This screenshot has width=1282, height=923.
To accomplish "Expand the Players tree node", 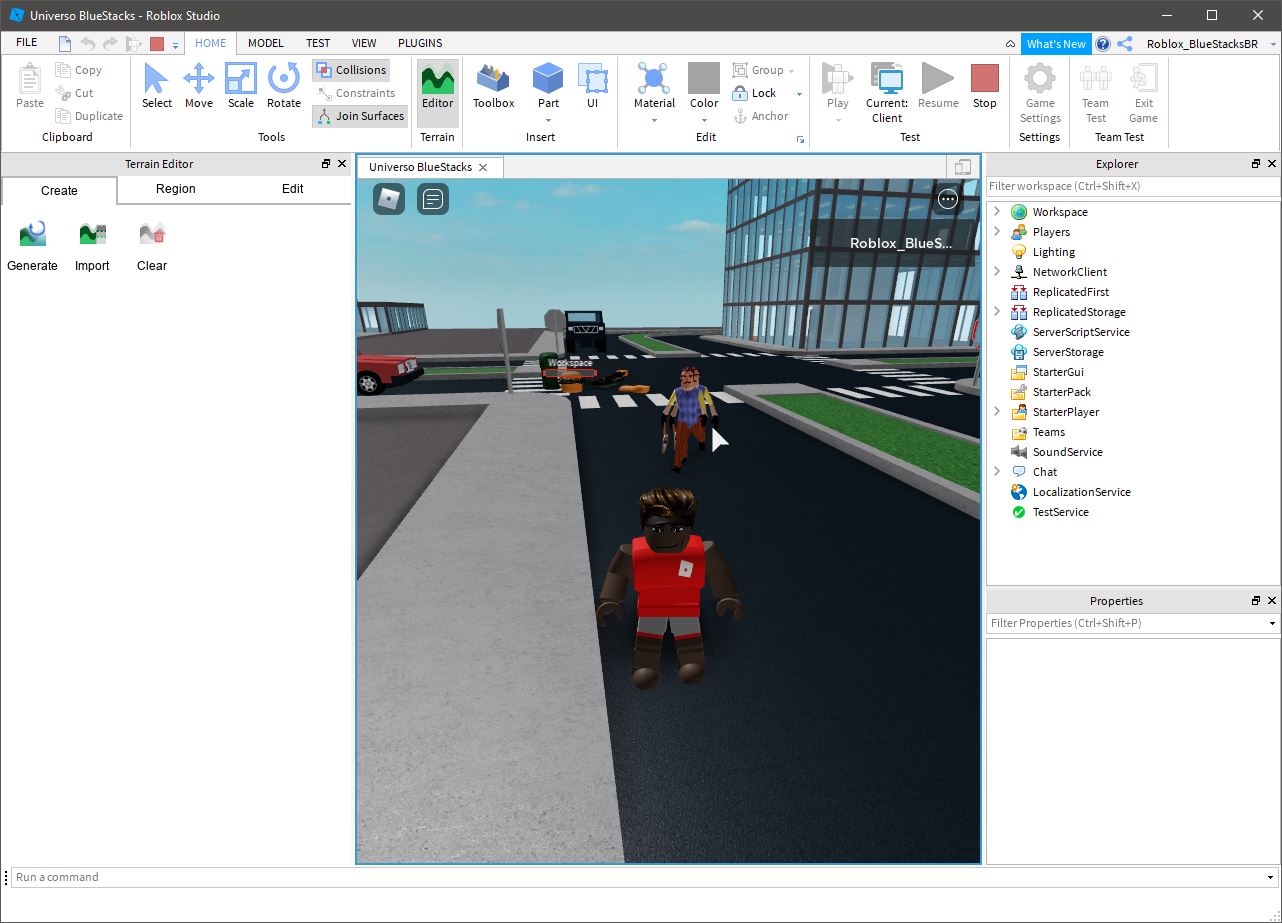I will click(996, 232).
